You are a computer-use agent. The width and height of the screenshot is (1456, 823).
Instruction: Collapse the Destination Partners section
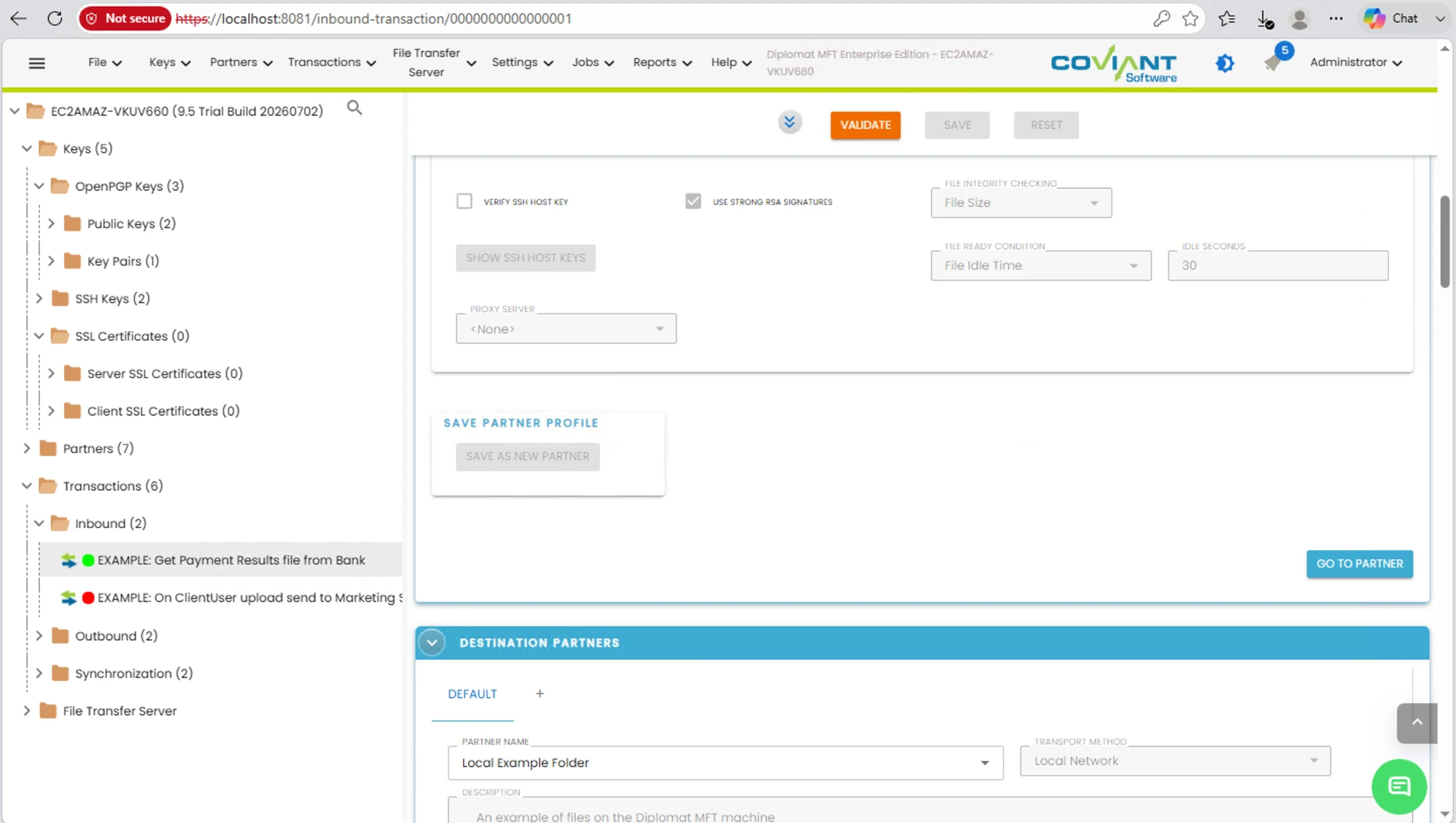(432, 642)
